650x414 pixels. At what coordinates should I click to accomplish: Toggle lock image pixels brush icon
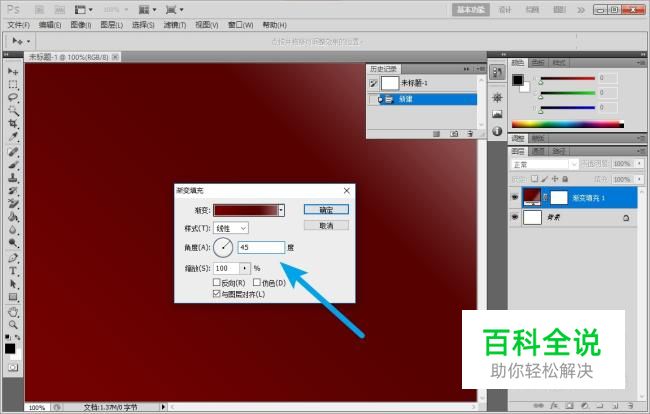[x=545, y=179]
